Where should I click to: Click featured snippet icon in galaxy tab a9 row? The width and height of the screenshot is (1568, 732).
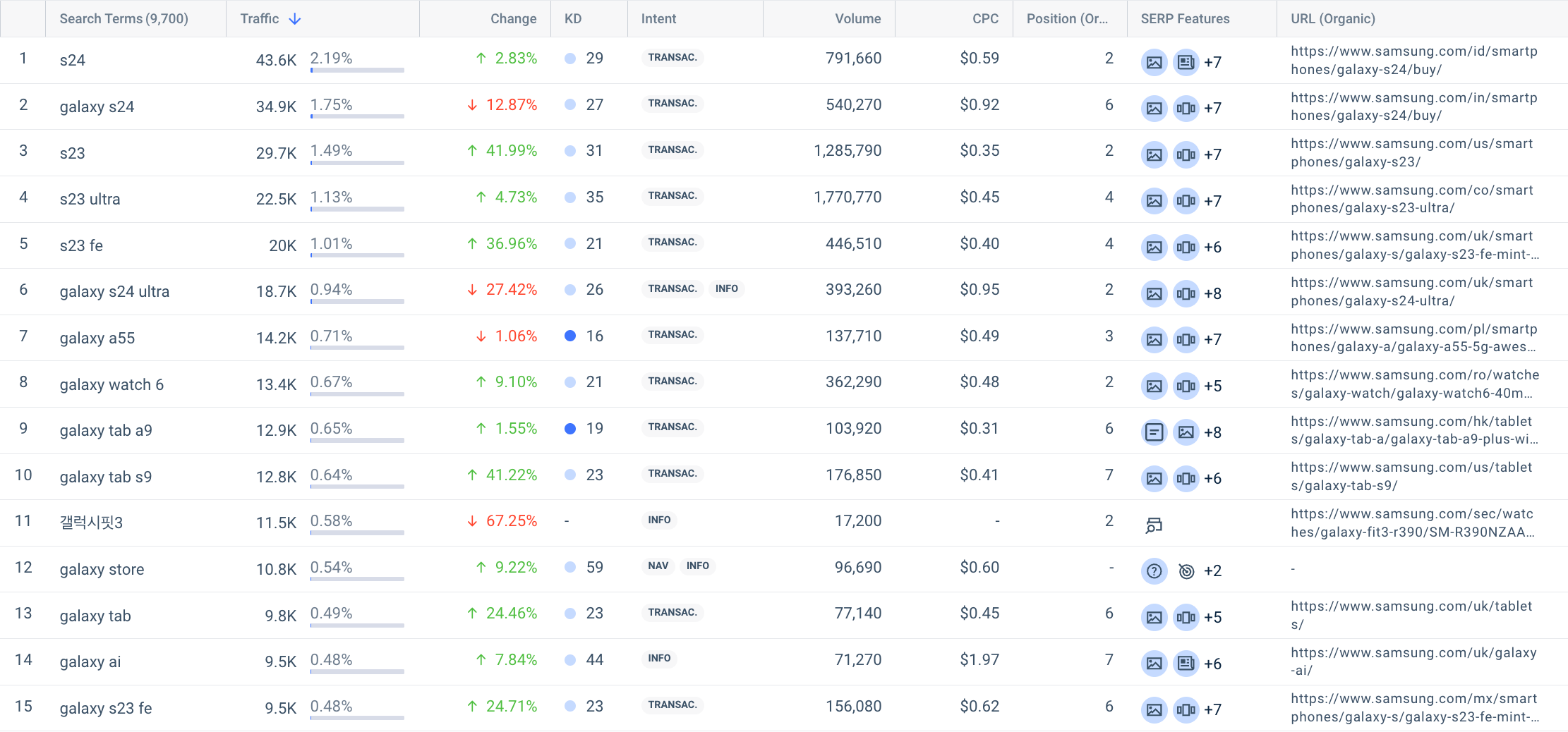(1154, 432)
